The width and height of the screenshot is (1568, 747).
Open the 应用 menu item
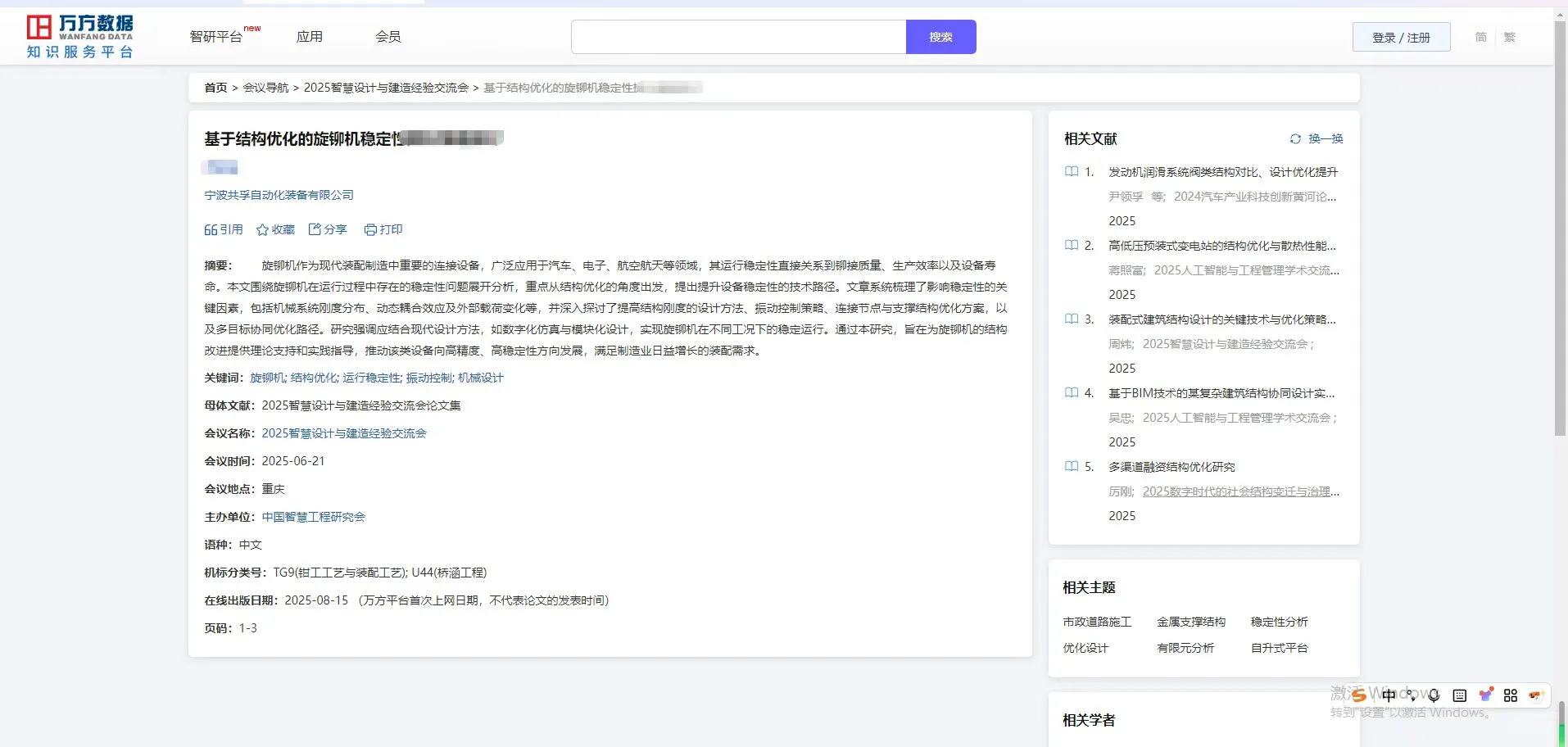coord(310,36)
